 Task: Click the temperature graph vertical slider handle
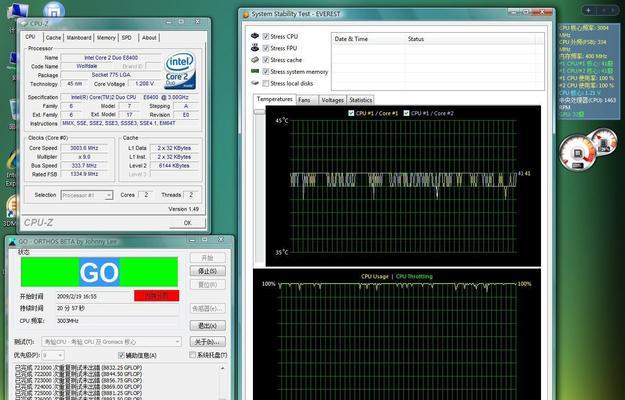tap(259, 112)
